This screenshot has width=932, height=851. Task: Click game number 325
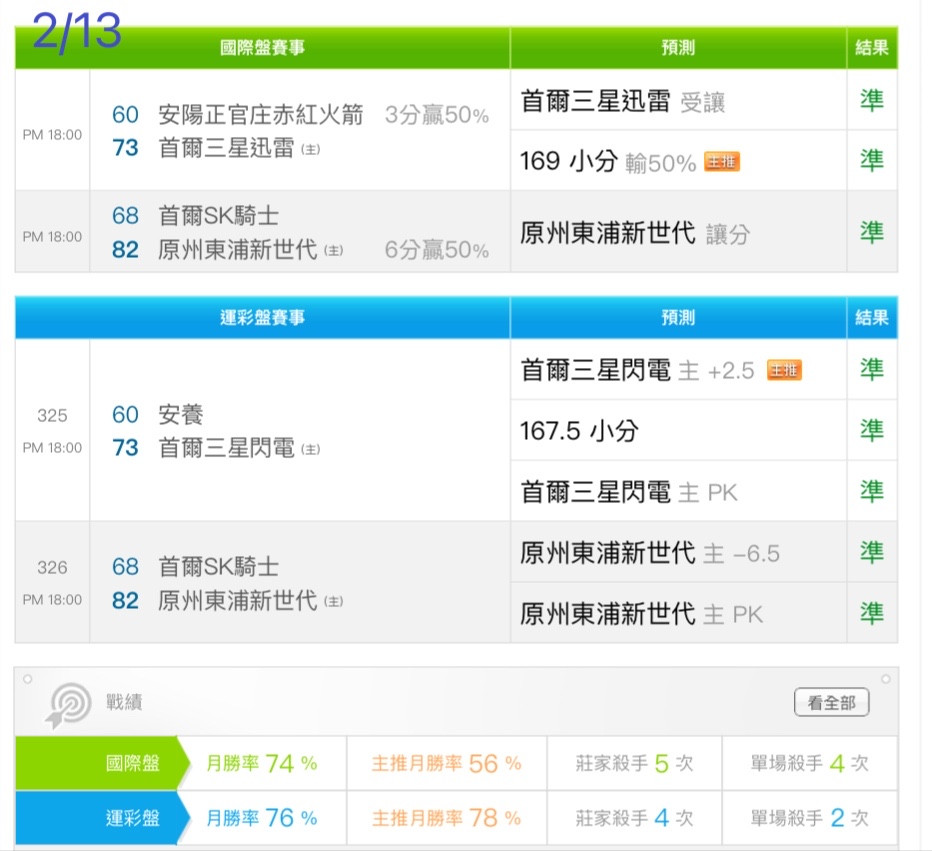click(52, 415)
